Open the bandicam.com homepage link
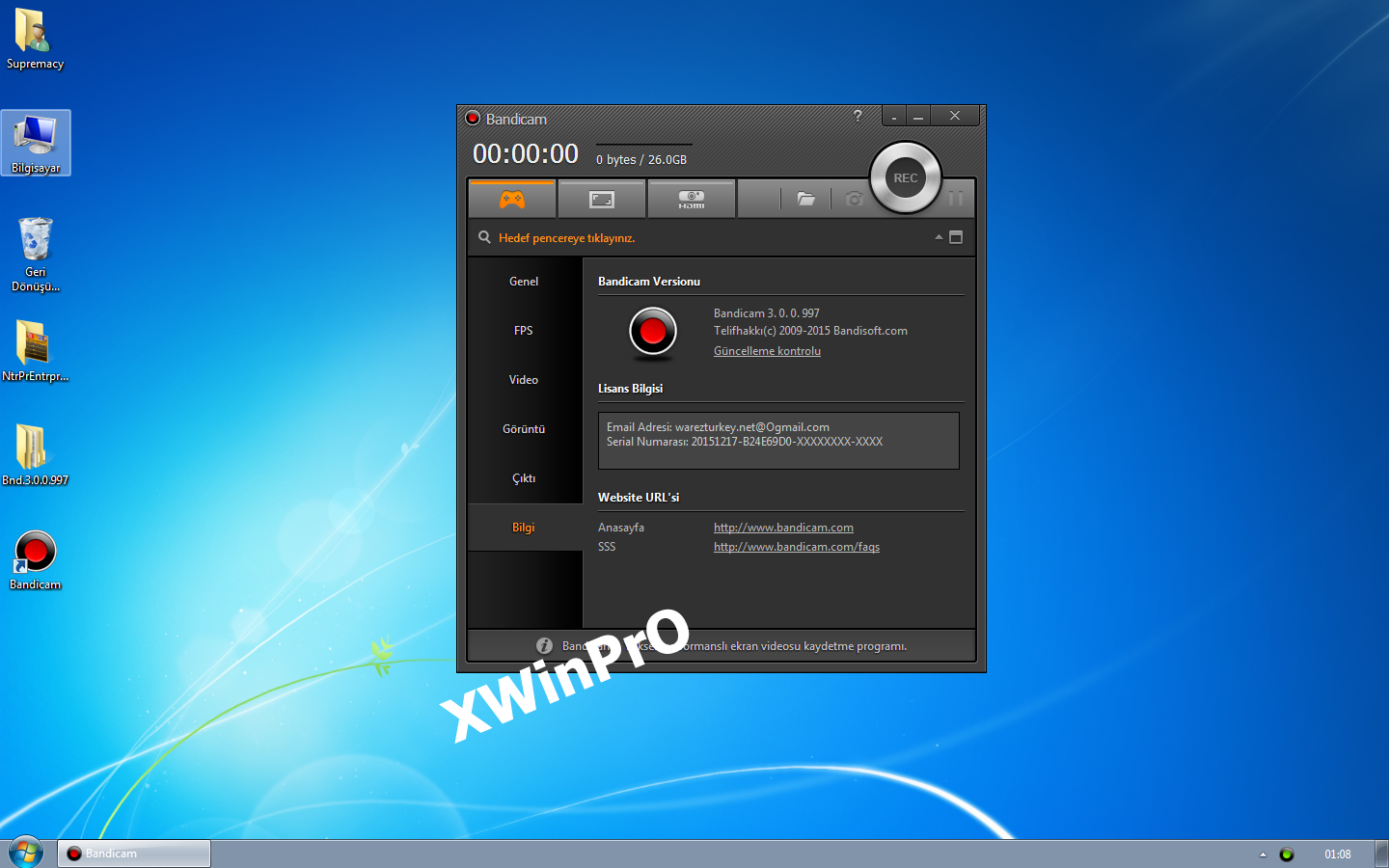Image resolution: width=1389 pixels, height=868 pixels. (x=783, y=528)
